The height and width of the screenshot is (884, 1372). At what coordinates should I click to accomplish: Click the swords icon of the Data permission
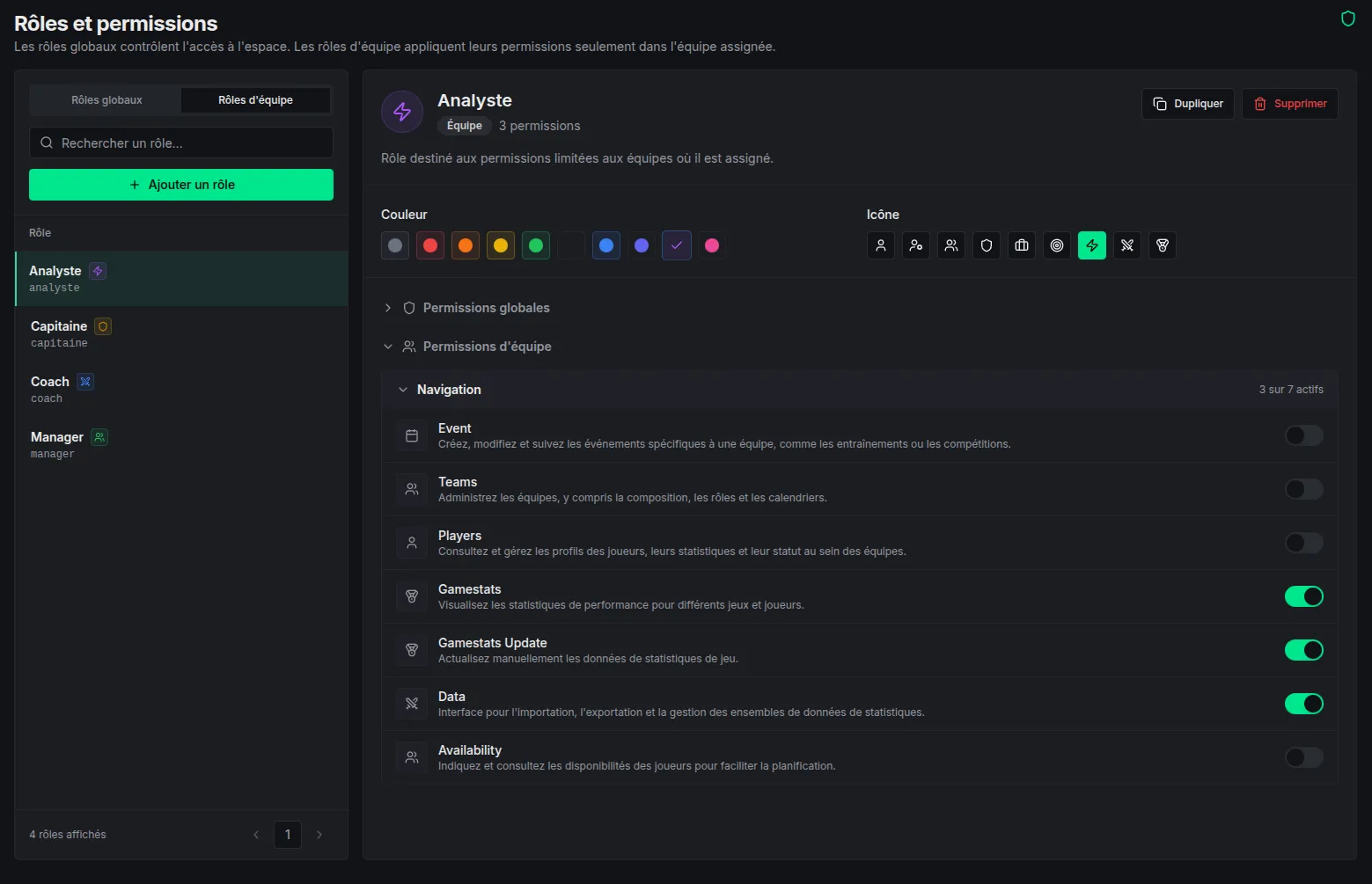(x=411, y=704)
